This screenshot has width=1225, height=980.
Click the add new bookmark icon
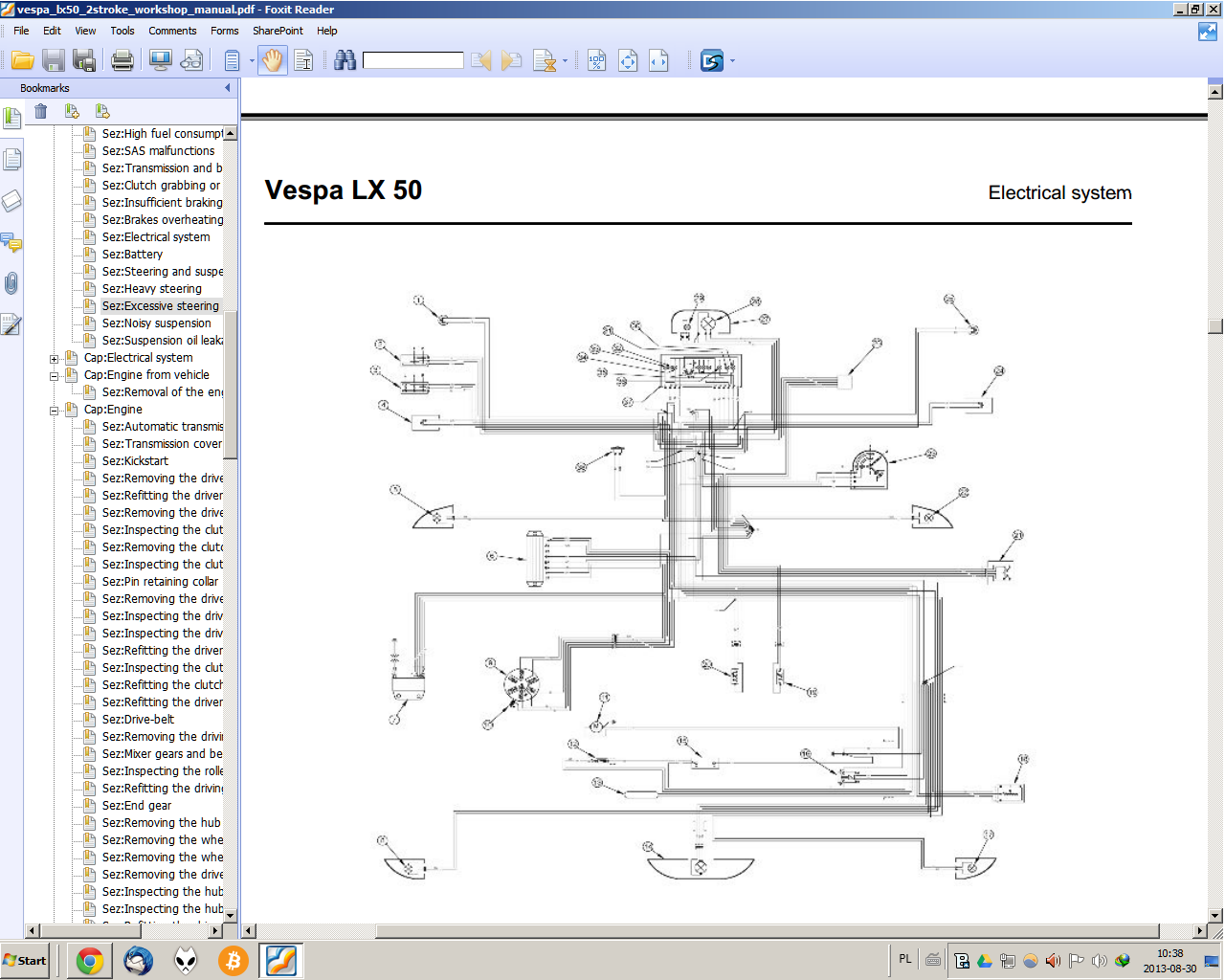[72, 112]
